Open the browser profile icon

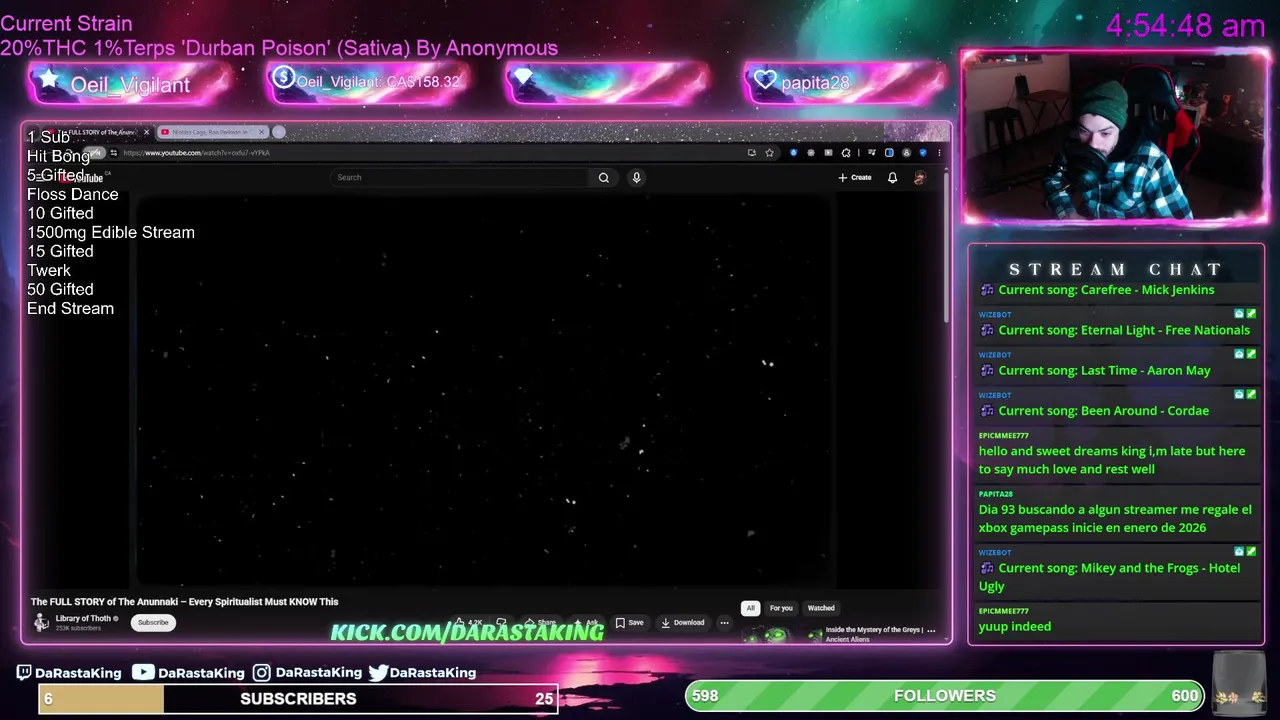(x=906, y=153)
